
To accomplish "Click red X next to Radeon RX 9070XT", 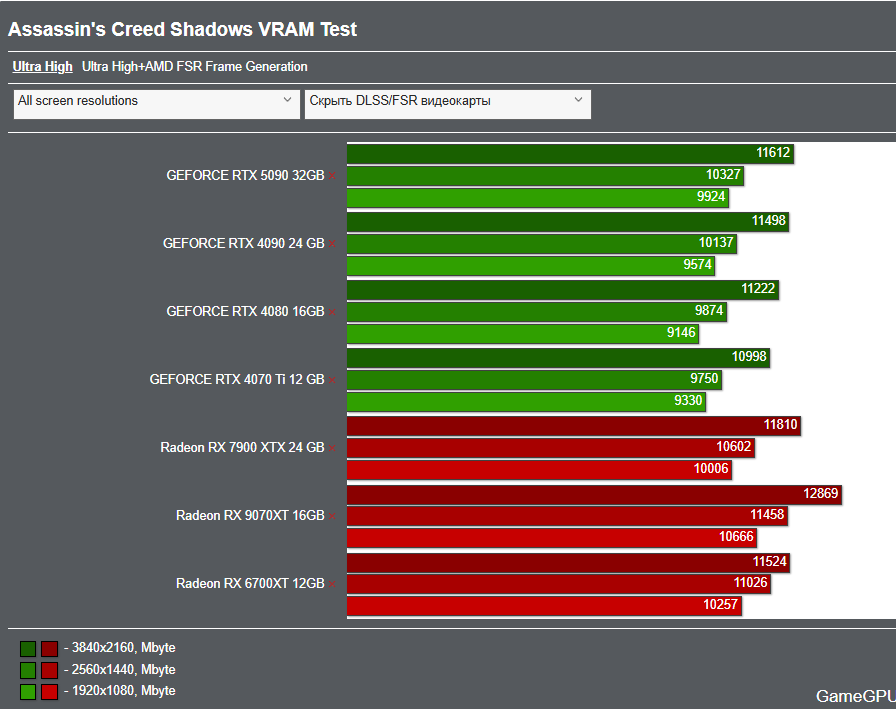I will 333,516.
